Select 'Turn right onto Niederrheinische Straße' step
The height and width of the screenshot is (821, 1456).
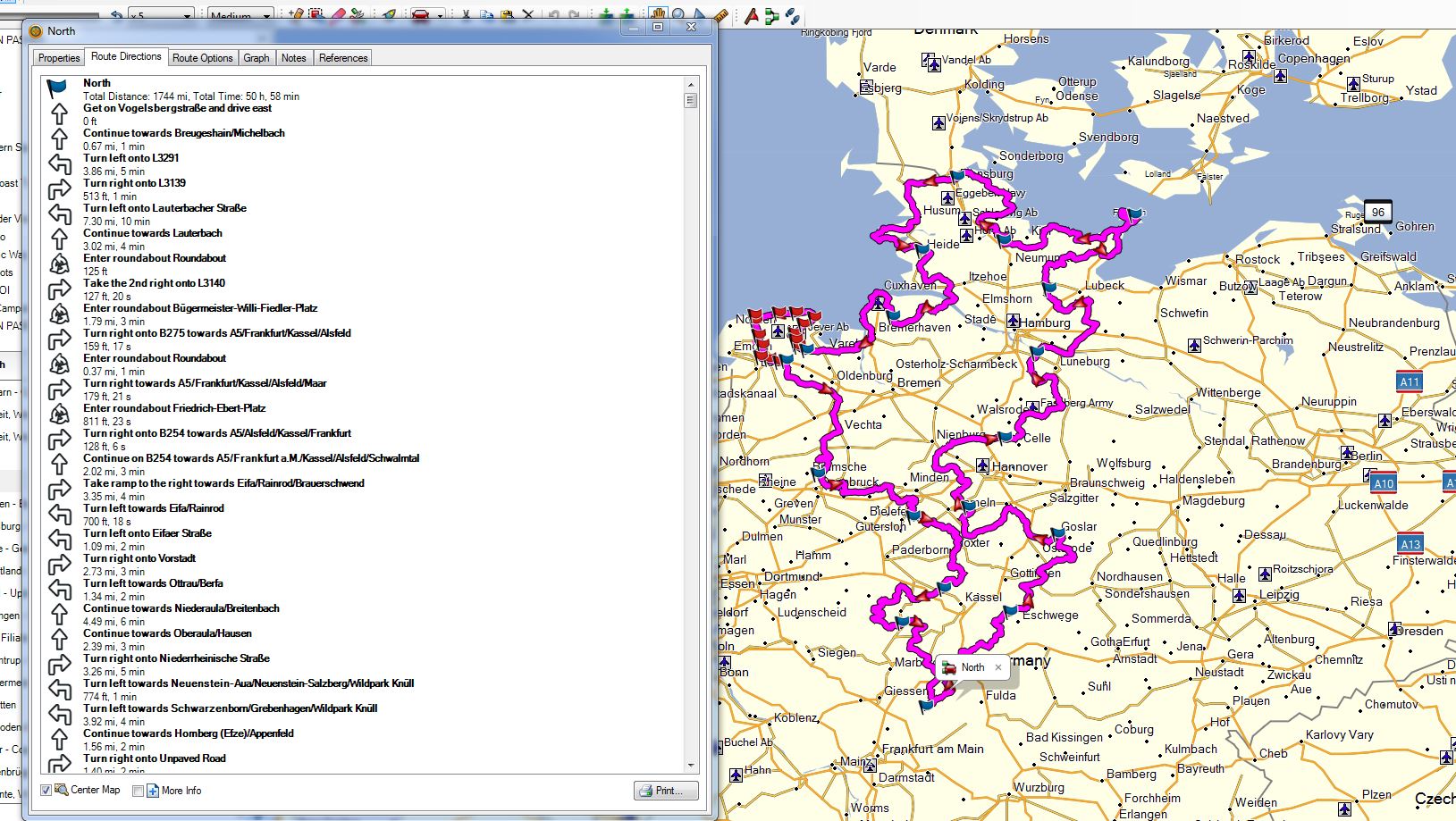177,658
